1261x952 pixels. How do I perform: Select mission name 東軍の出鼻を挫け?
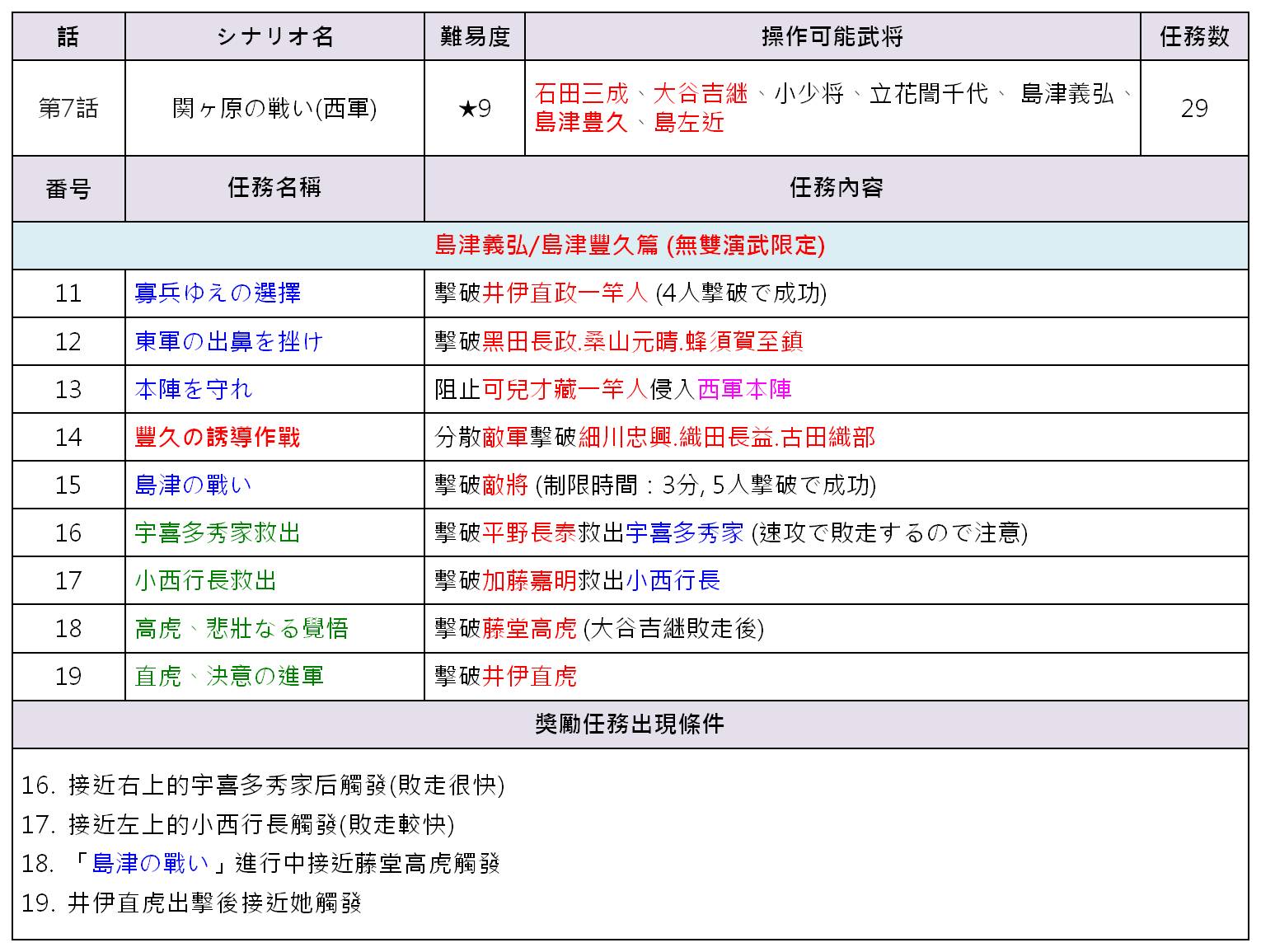pos(228,341)
